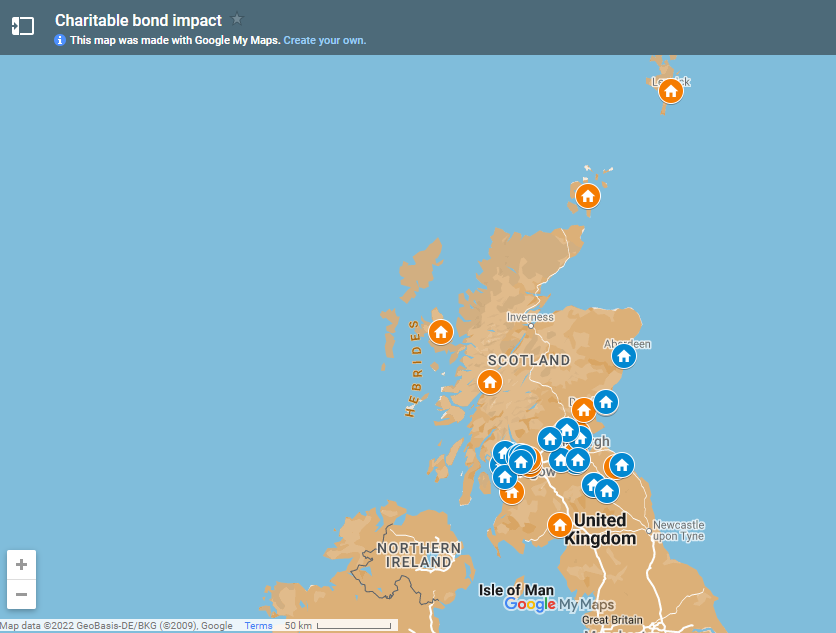Select the orange house marker at Lerwick
This screenshot has width=836, height=633.
pos(671,91)
